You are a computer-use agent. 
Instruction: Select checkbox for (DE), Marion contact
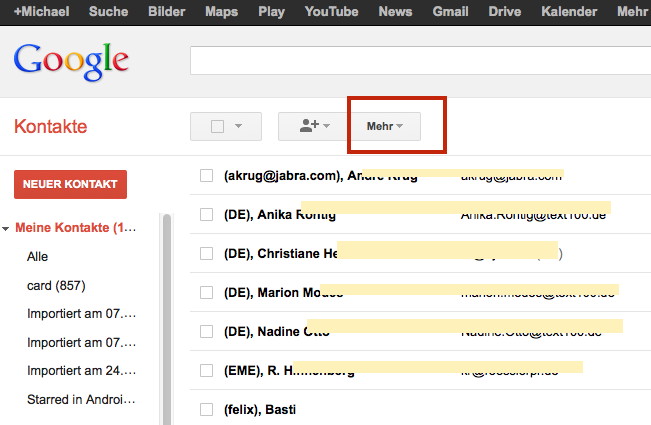(x=206, y=293)
